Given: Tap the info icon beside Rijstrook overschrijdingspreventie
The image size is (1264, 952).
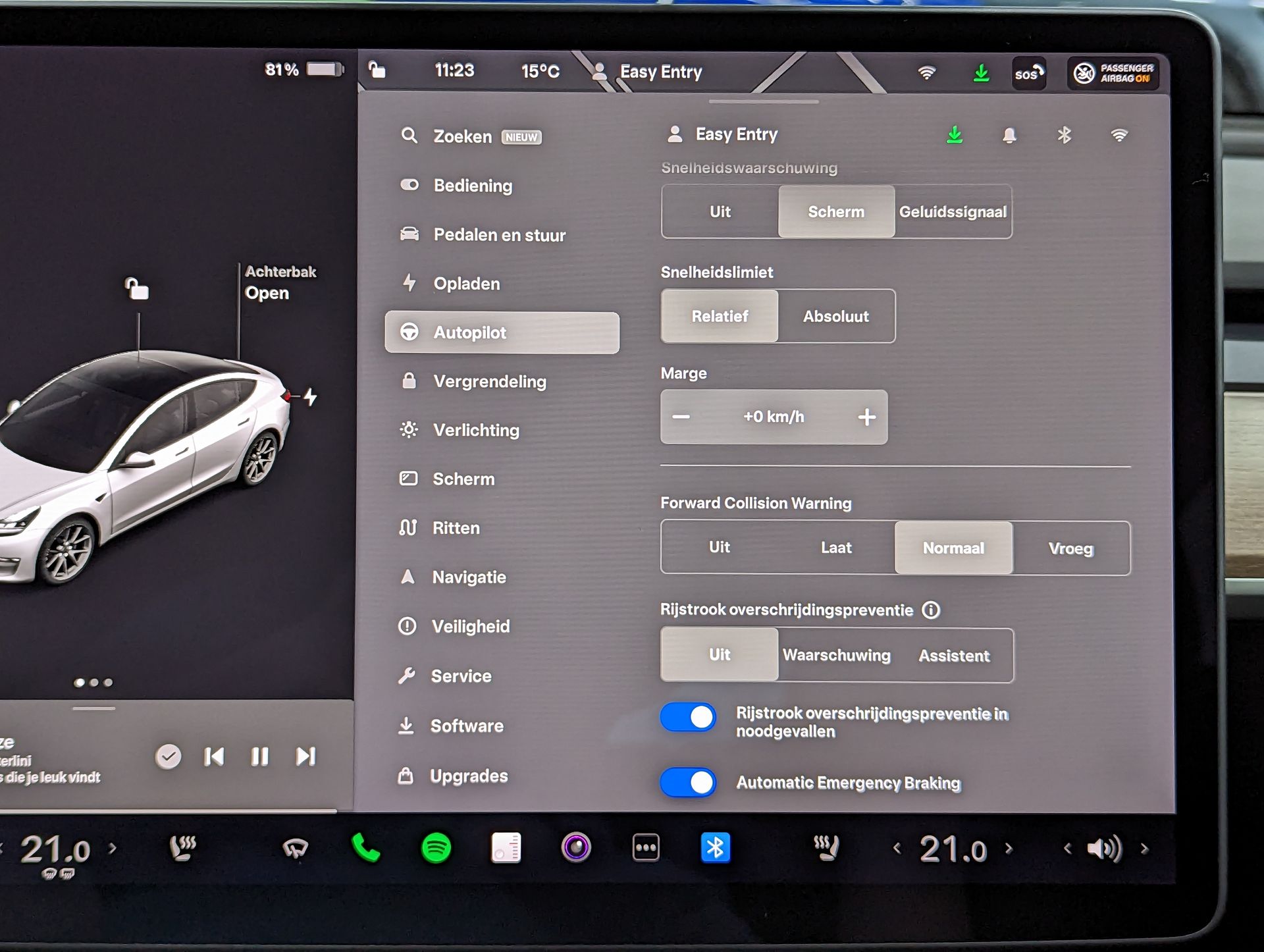Looking at the screenshot, I should [x=931, y=610].
